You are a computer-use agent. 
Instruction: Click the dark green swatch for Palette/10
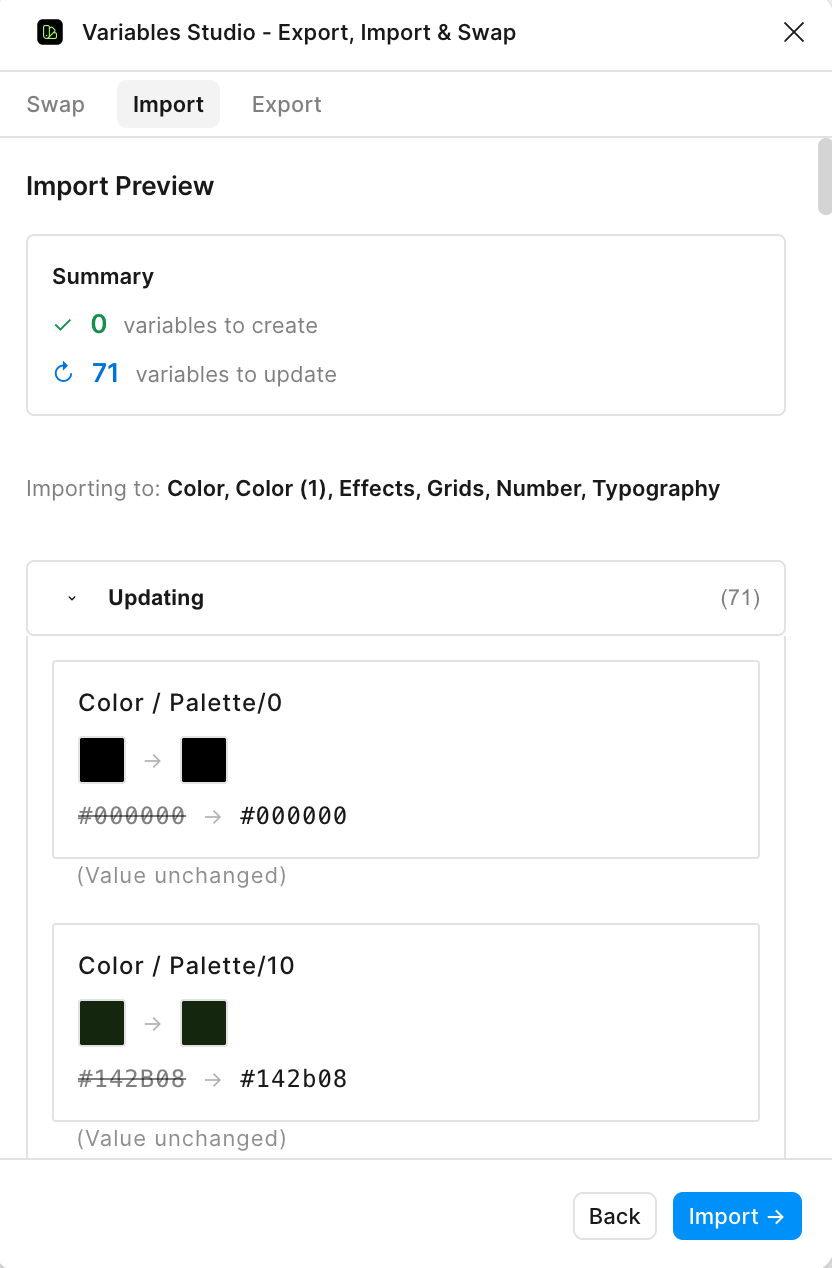[x=203, y=1022]
